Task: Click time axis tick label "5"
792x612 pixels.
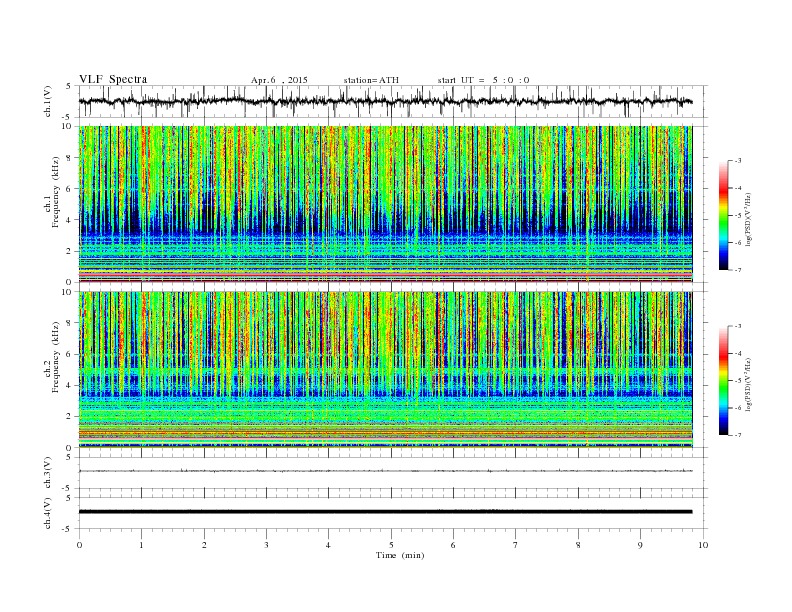Action: [391, 545]
